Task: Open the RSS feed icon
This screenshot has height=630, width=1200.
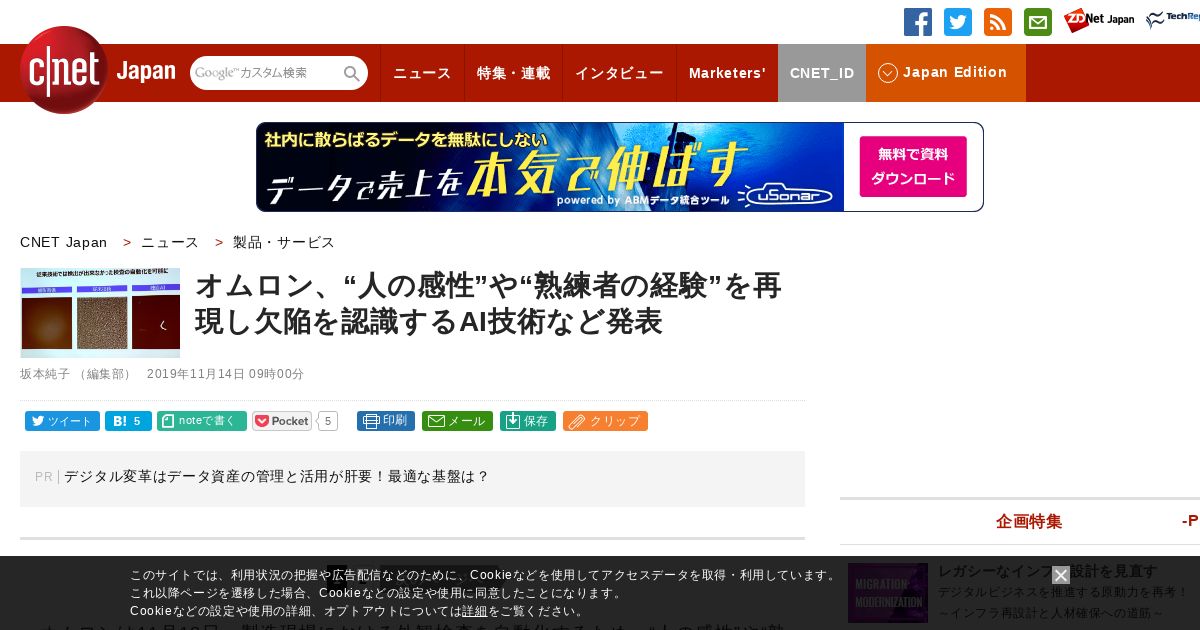Action: (998, 22)
